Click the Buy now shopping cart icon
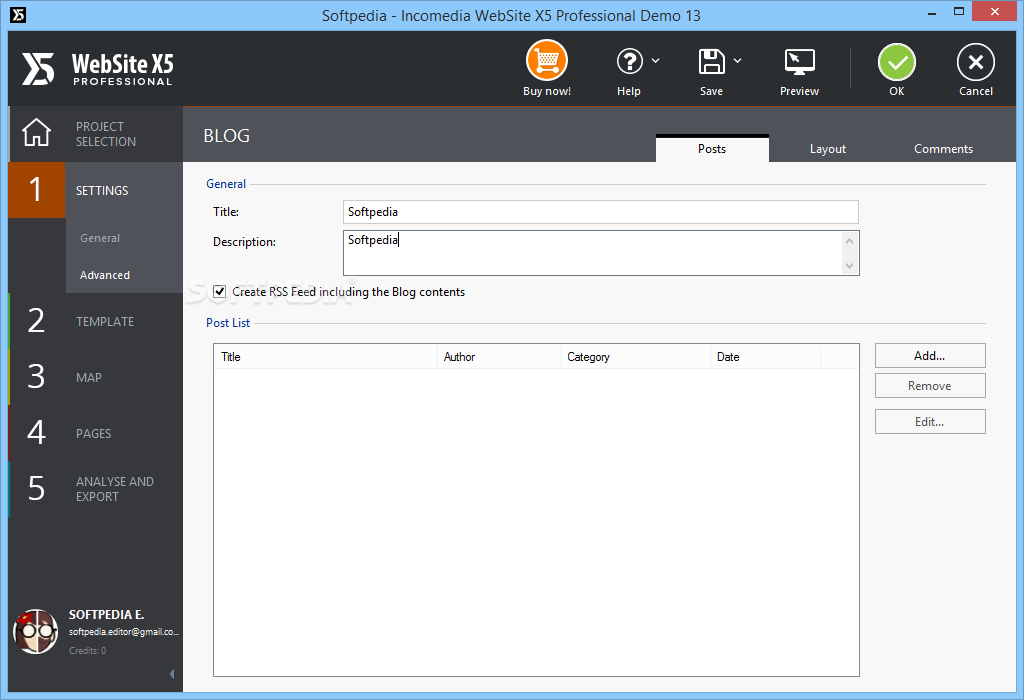Image resolution: width=1024 pixels, height=700 pixels. pyautogui.click(x=547, y=61)
